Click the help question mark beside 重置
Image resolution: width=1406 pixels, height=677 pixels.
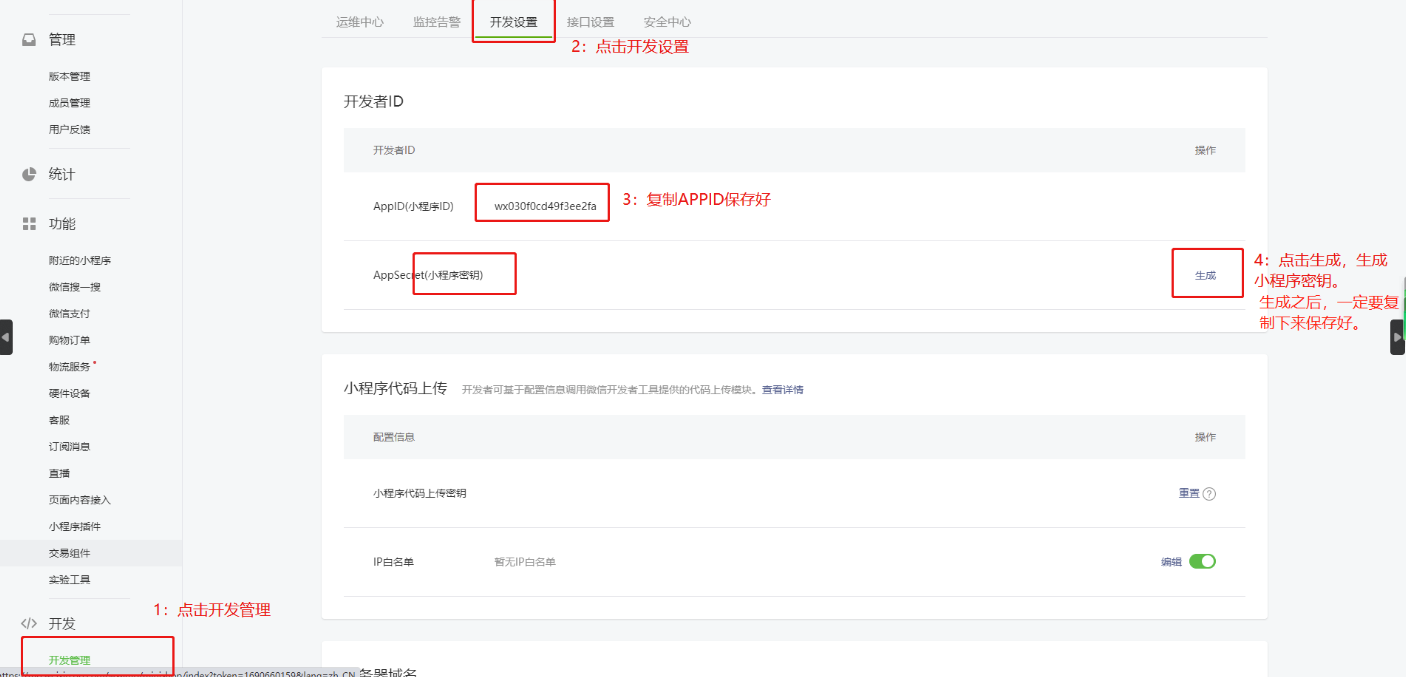(x=1209, y=493)
